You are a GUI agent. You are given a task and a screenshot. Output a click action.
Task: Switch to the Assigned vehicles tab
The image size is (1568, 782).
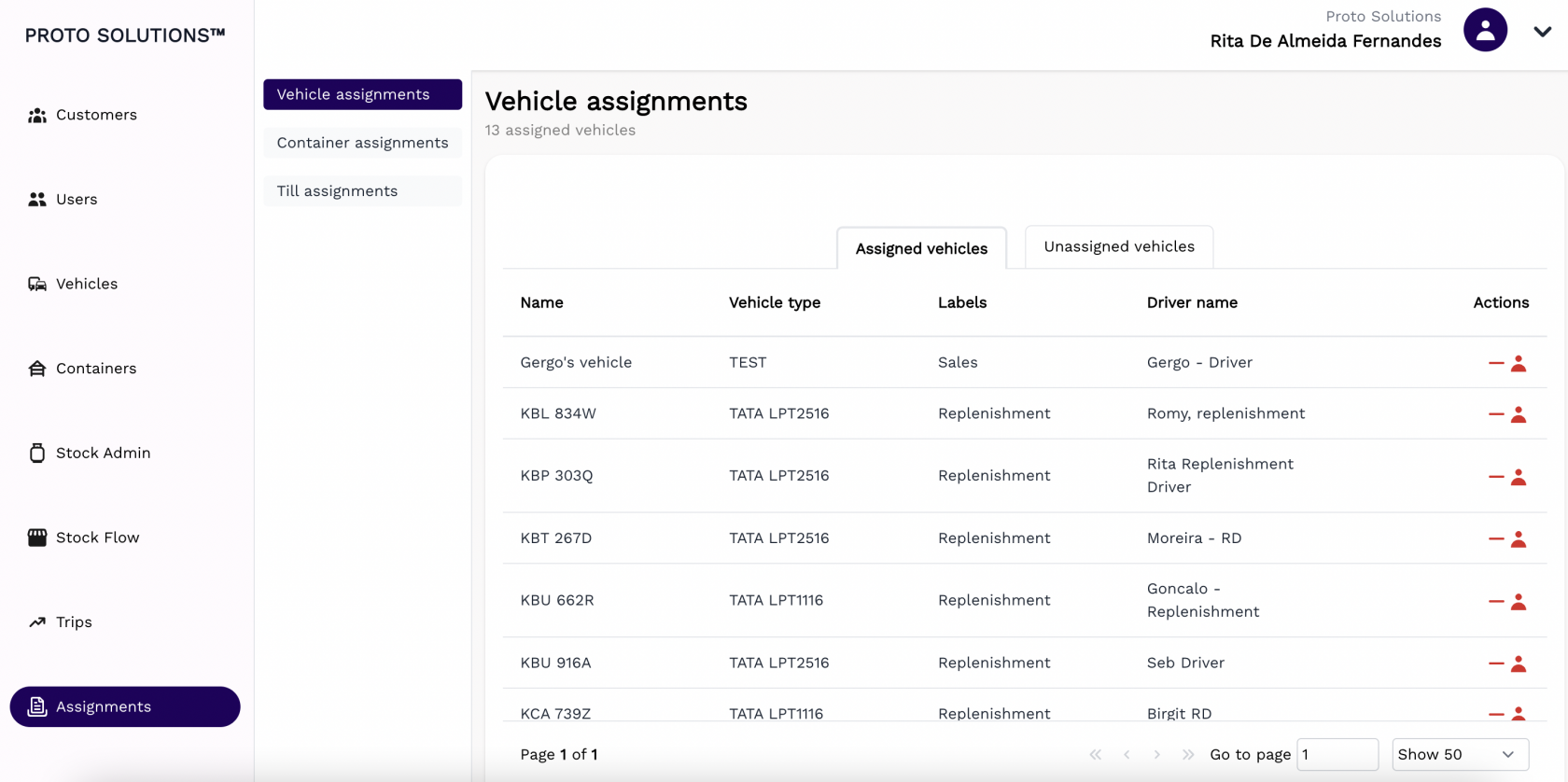click(x=921, y=248)
